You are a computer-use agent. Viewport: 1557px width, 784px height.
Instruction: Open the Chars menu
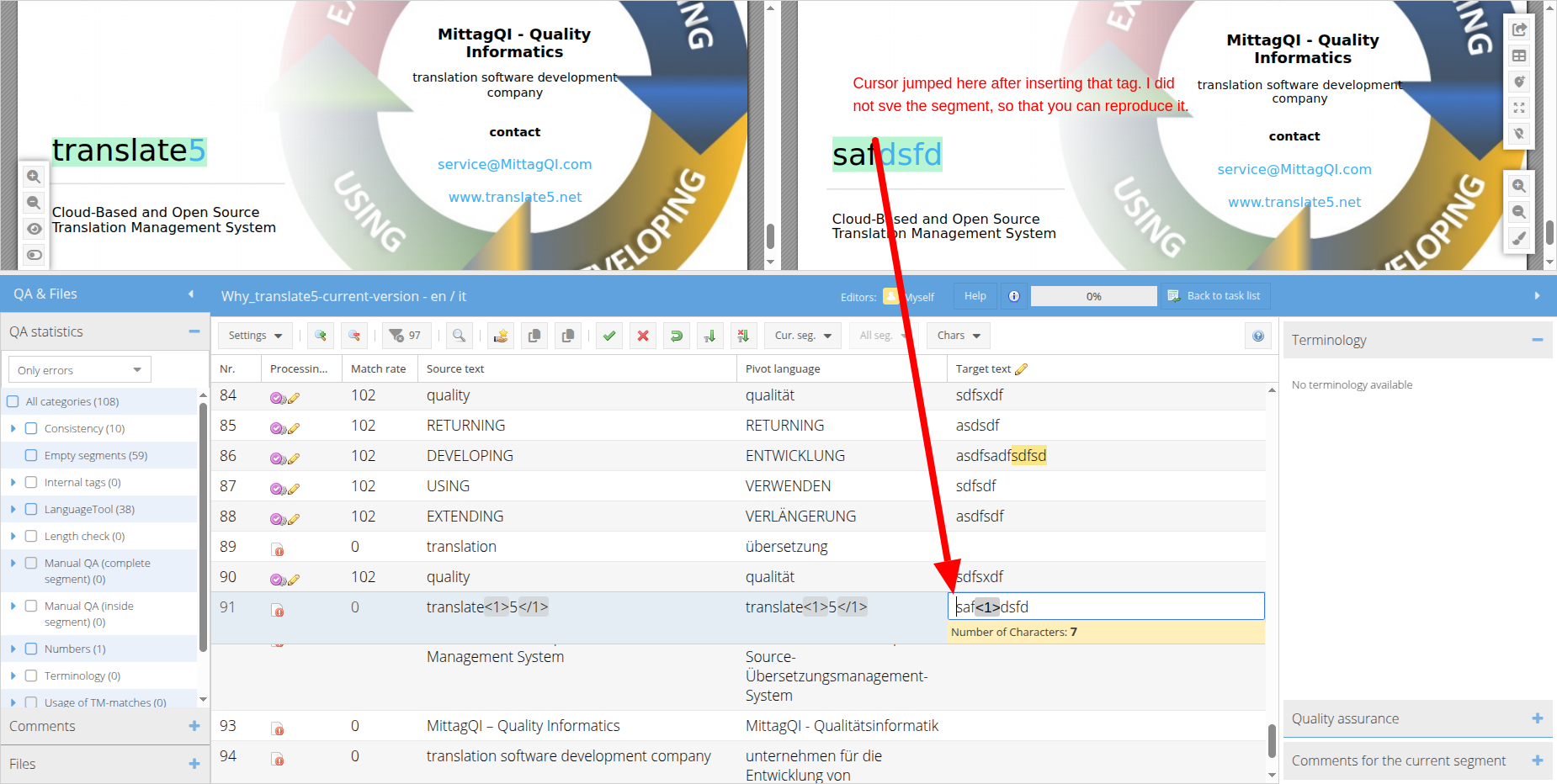[959, 336]
